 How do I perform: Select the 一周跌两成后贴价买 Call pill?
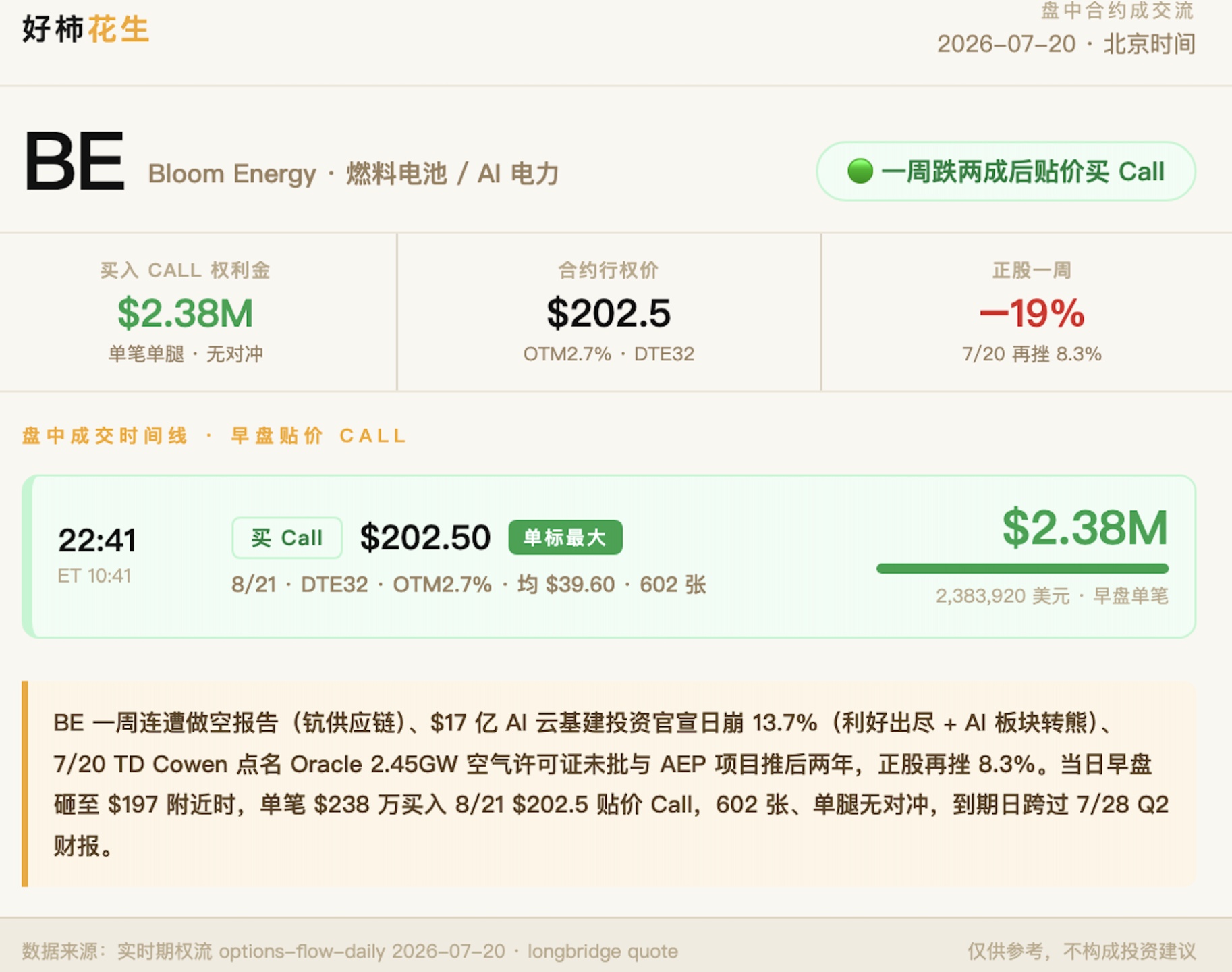pyautogui.click(x=1006, y=171)
